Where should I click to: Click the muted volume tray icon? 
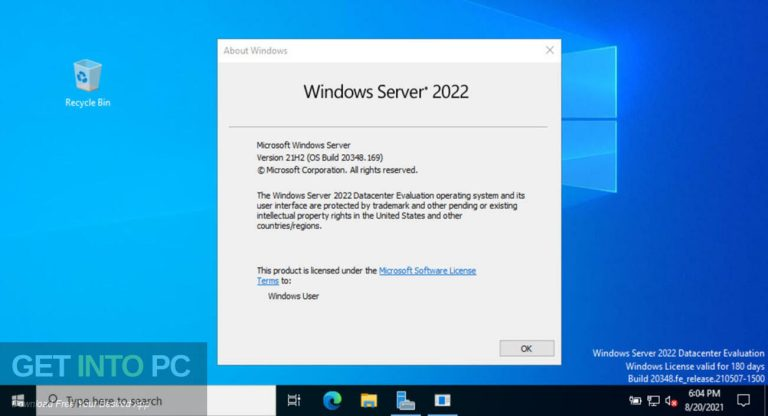pyautogui.click(x=671, y=401)
